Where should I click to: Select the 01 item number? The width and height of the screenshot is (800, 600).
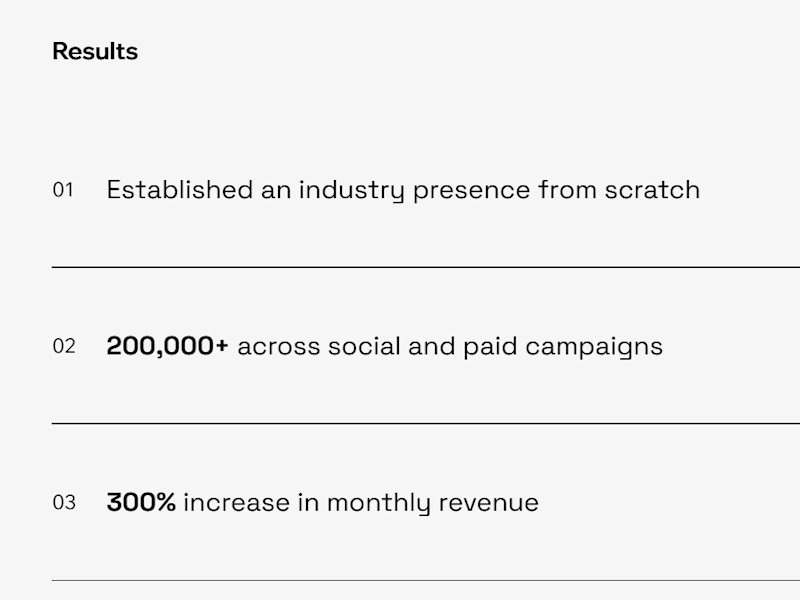[x=63, y=190]
